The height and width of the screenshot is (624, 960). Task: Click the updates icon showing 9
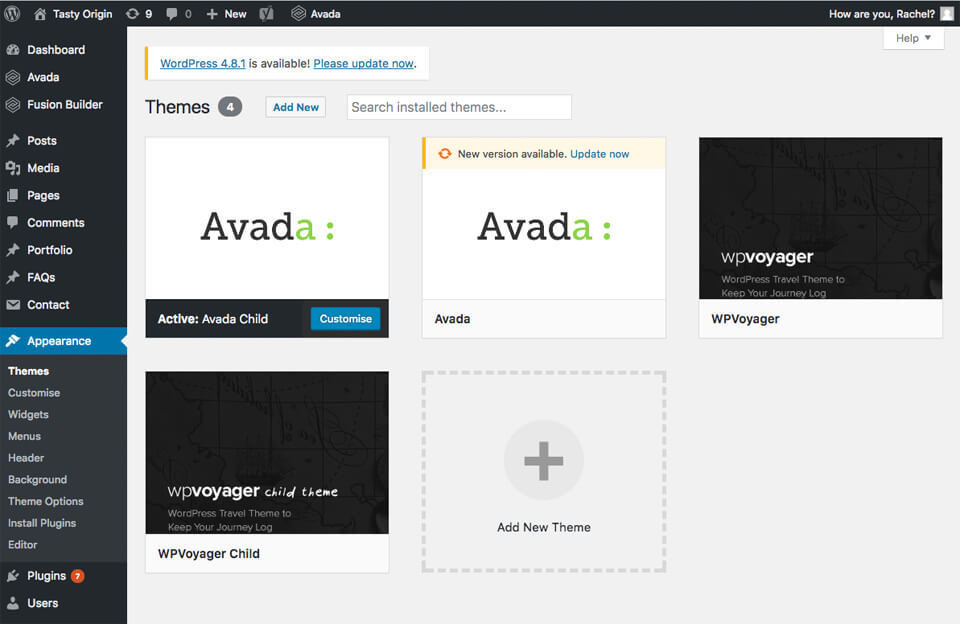pos(132,13)
